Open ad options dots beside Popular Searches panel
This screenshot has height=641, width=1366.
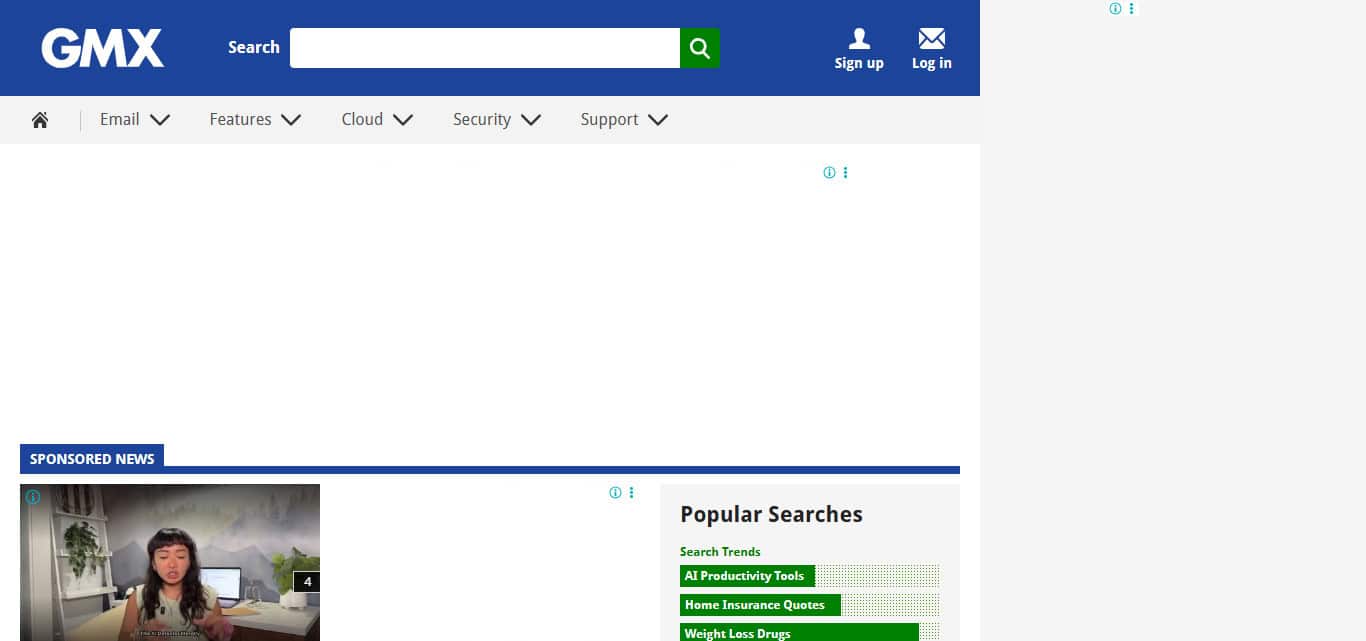click(x=631, y=493)
